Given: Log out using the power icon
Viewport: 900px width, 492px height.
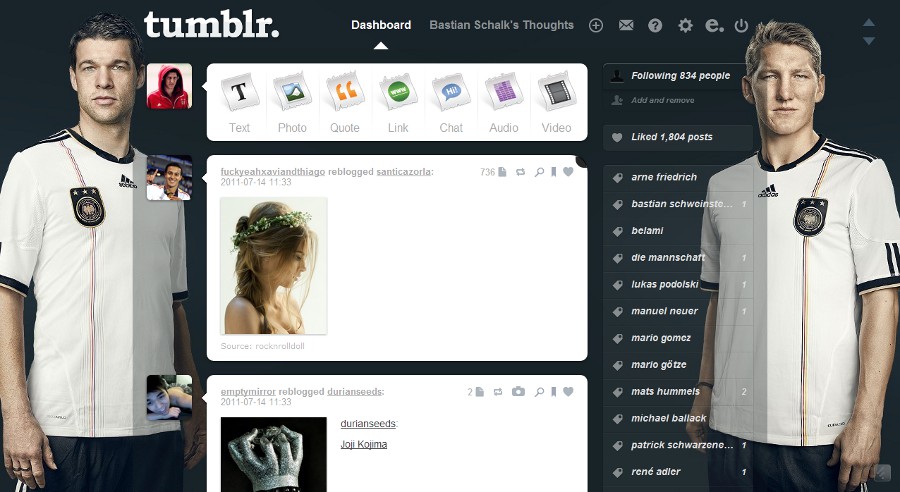Looking at the screenshot, I should [742, 25].
